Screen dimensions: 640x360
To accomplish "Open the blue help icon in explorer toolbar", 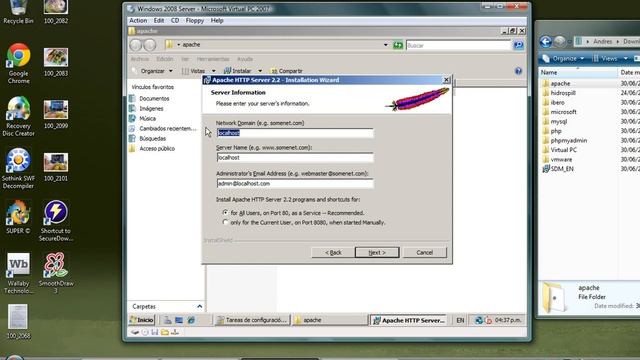I will click(518, 71).
